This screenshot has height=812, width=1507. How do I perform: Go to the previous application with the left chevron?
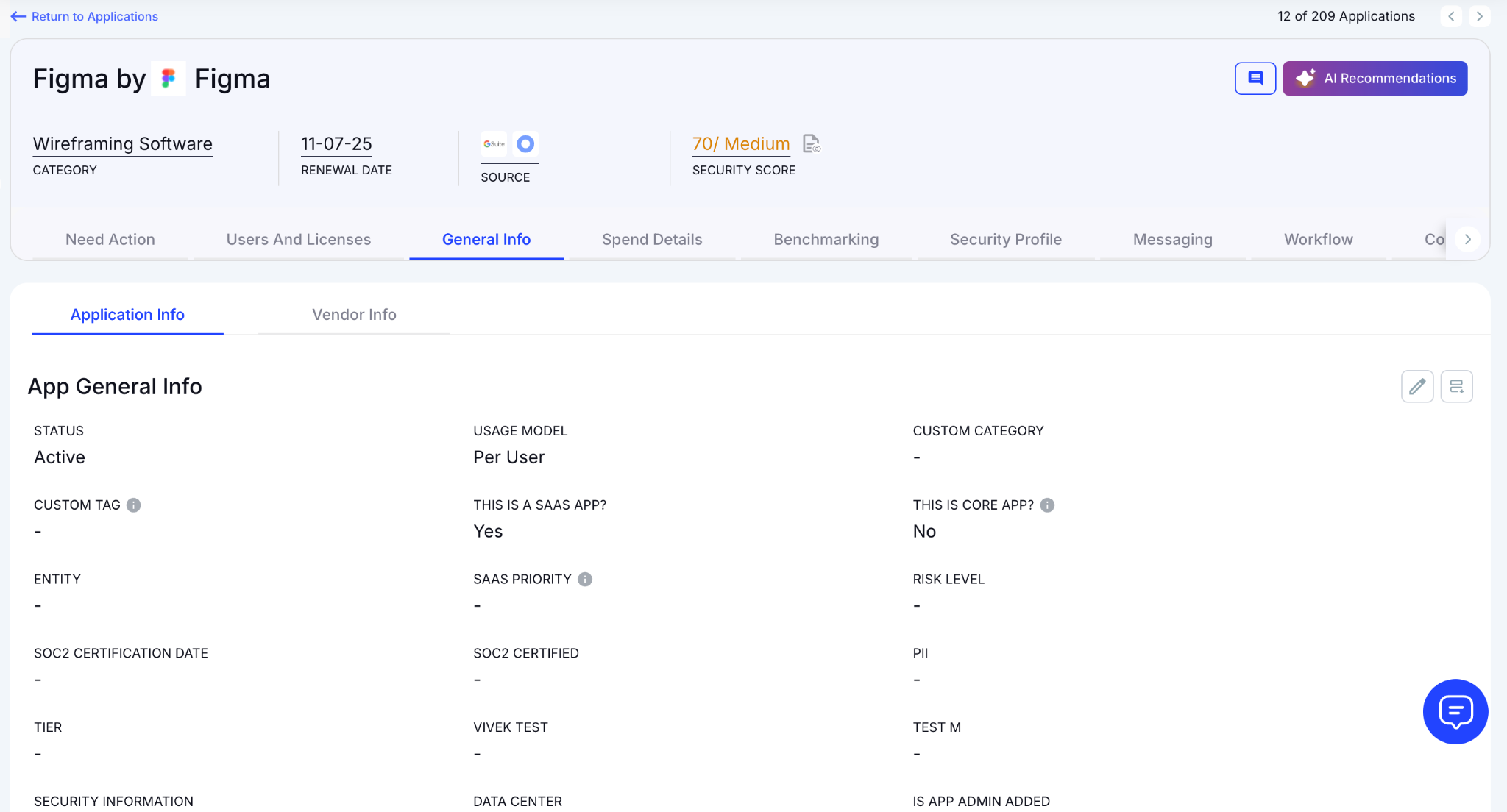point(1451,16)
